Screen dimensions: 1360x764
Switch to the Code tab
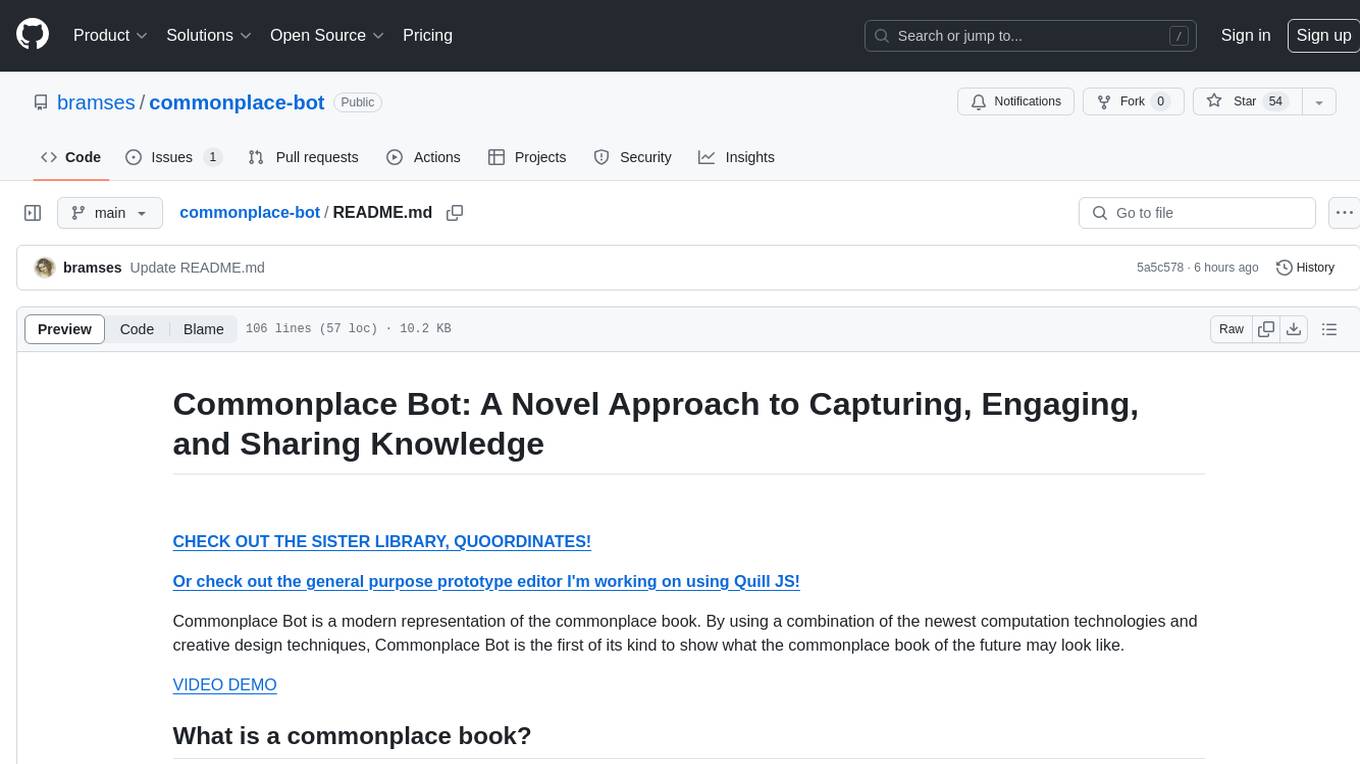pos(71,157)
